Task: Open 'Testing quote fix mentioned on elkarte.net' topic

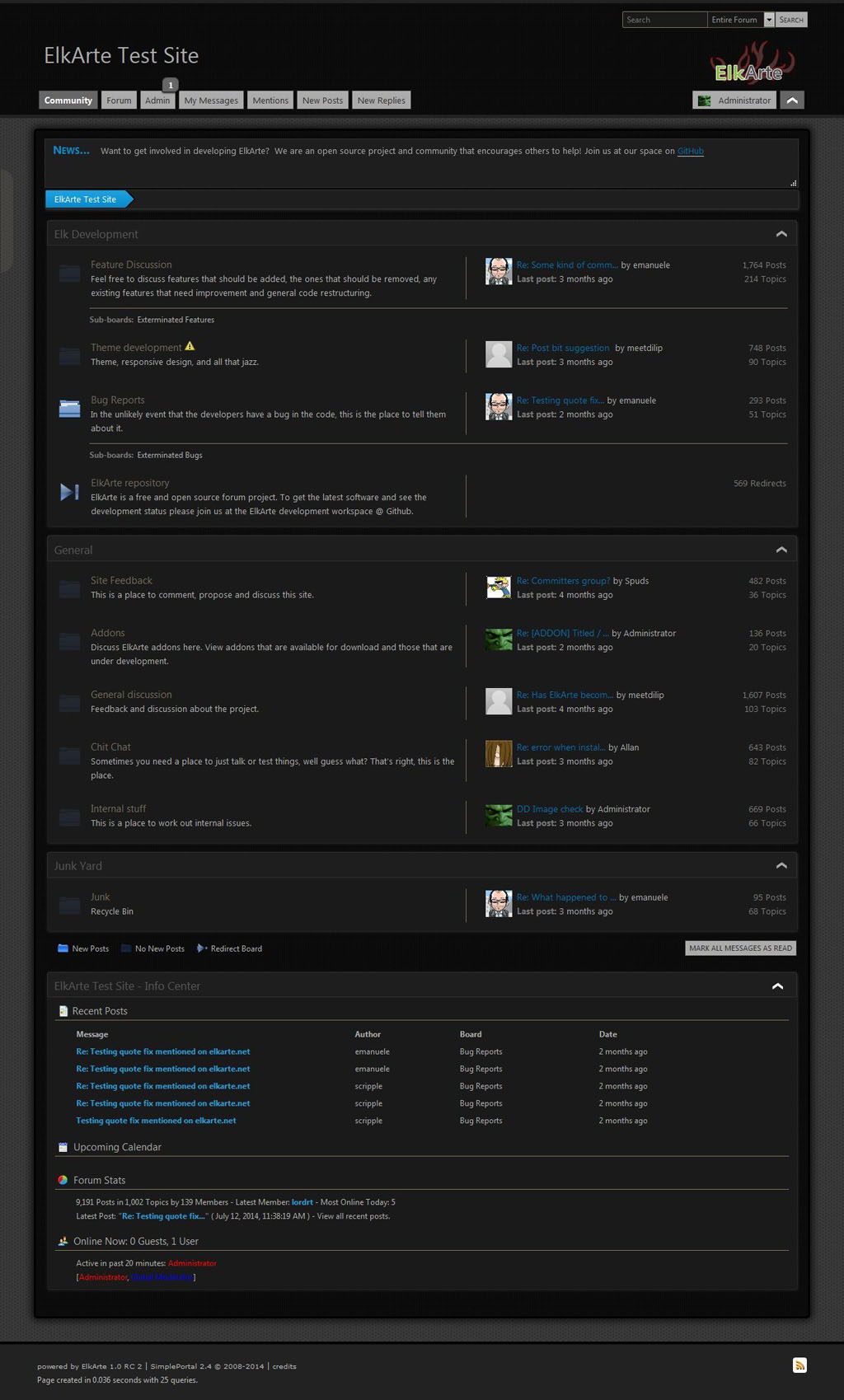Action: pyautogui.click(x=156, y=1121)
